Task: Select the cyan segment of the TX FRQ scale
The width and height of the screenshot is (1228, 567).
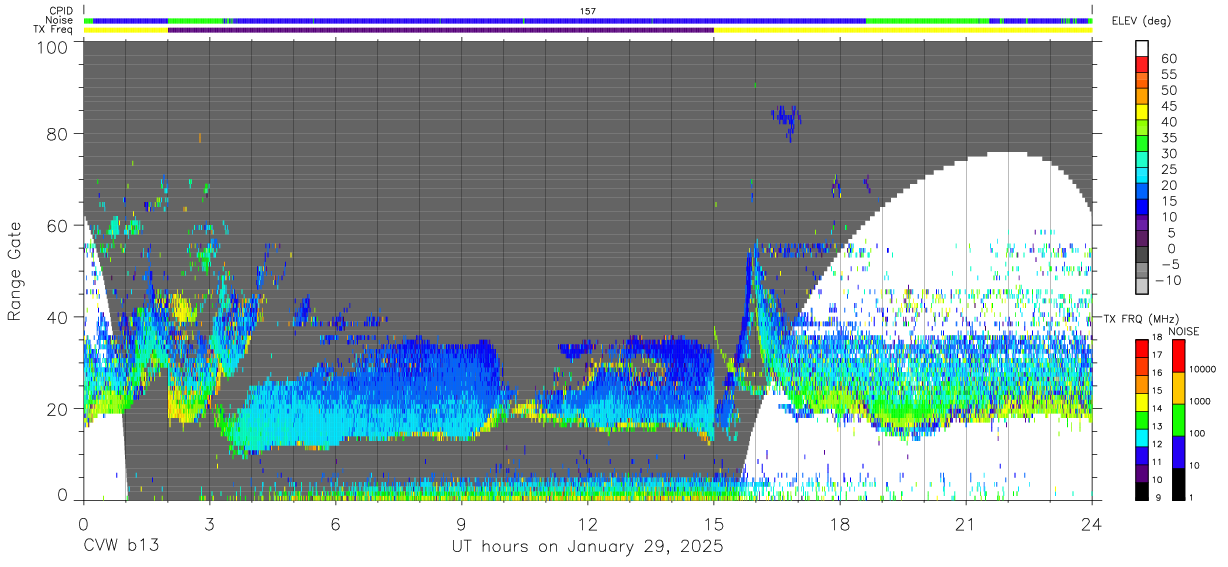Action: pos(1141,438)
